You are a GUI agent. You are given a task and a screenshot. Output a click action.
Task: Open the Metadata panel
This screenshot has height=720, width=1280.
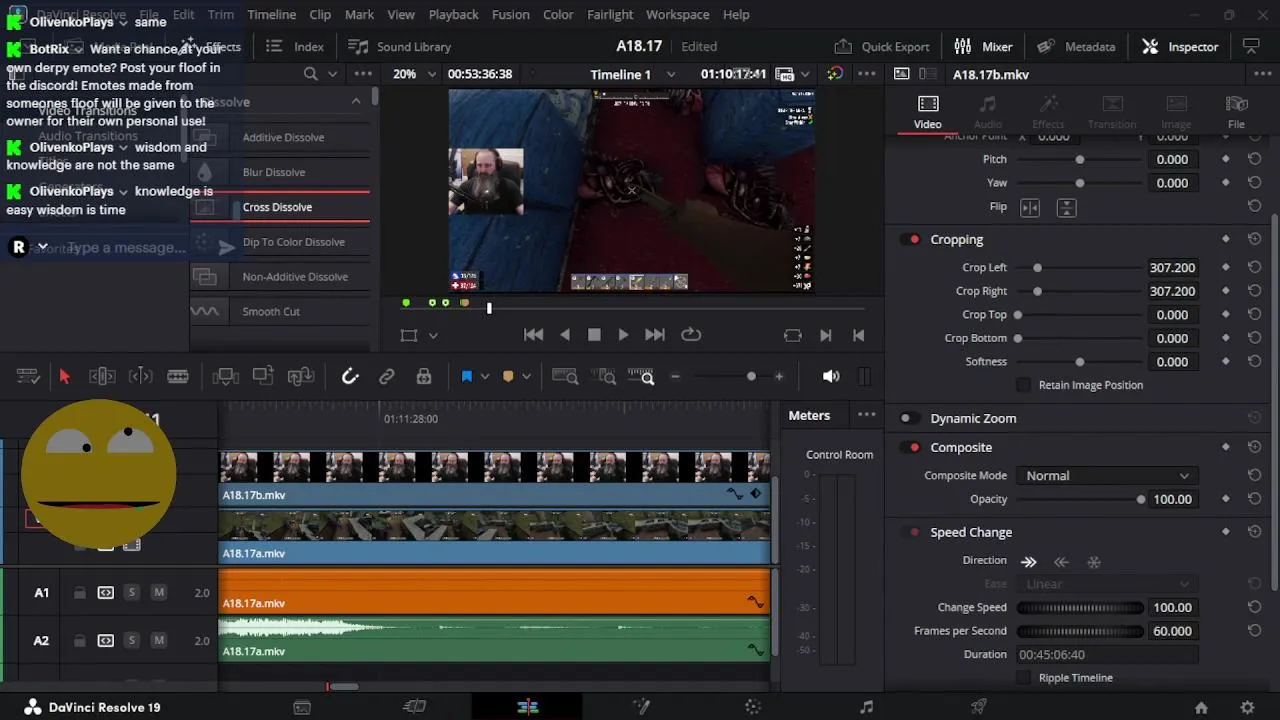pos(1076,46)
